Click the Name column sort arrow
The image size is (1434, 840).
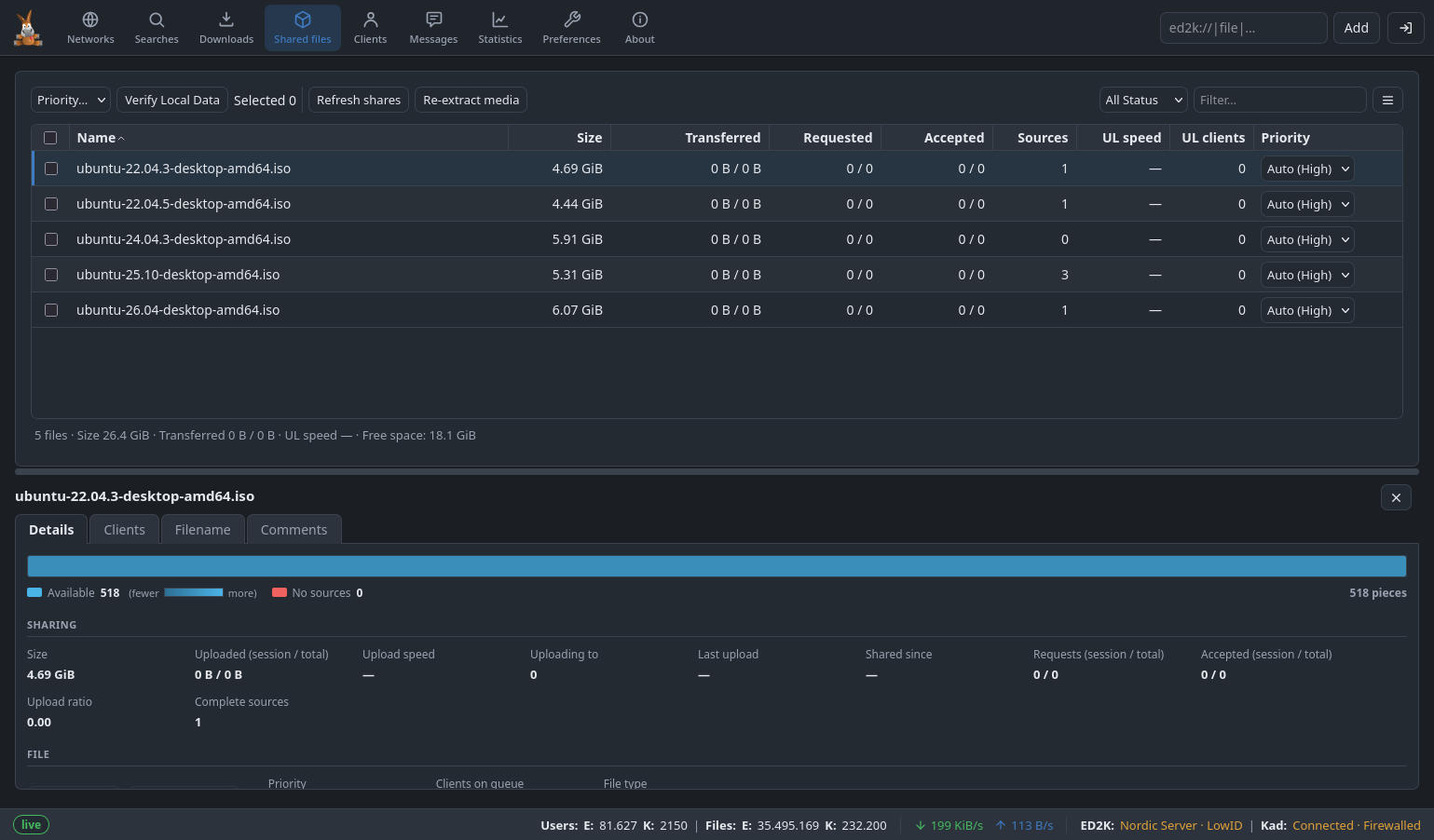click(121, 139)
